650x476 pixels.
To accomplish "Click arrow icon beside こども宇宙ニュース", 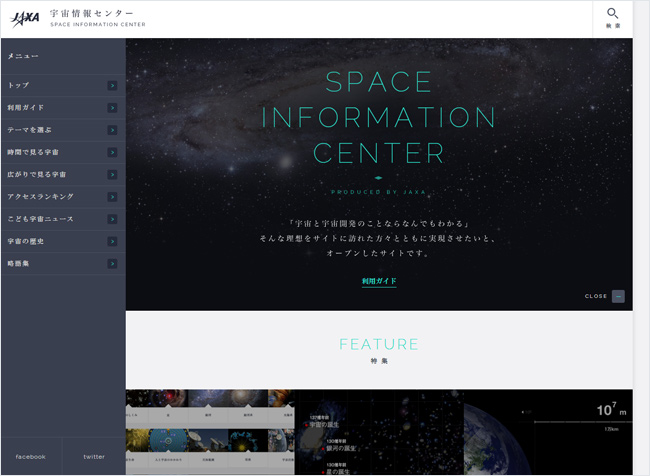I will 112,219.
